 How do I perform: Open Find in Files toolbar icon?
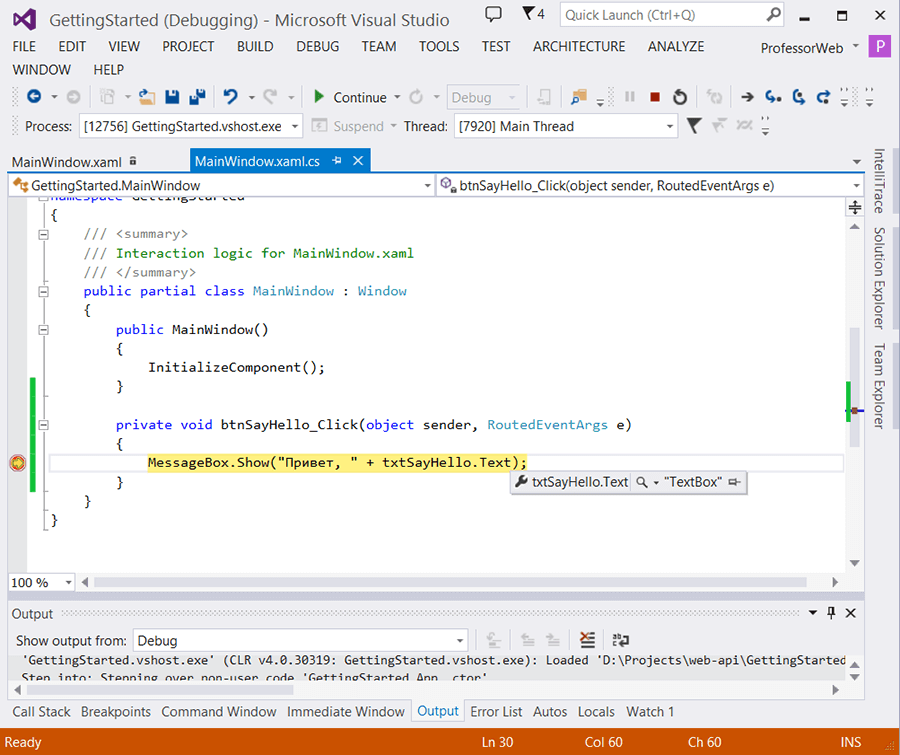(579, 97)
